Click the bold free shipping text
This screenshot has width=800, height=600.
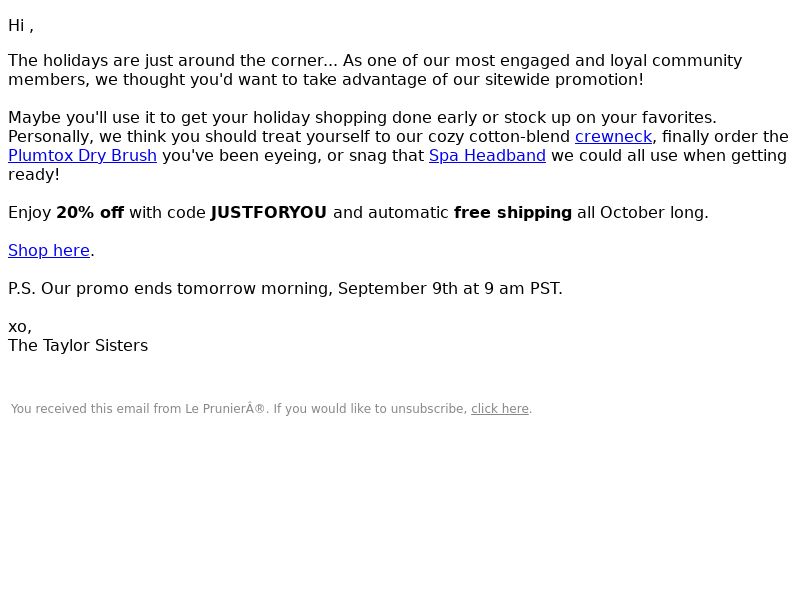tap(513, 213)
